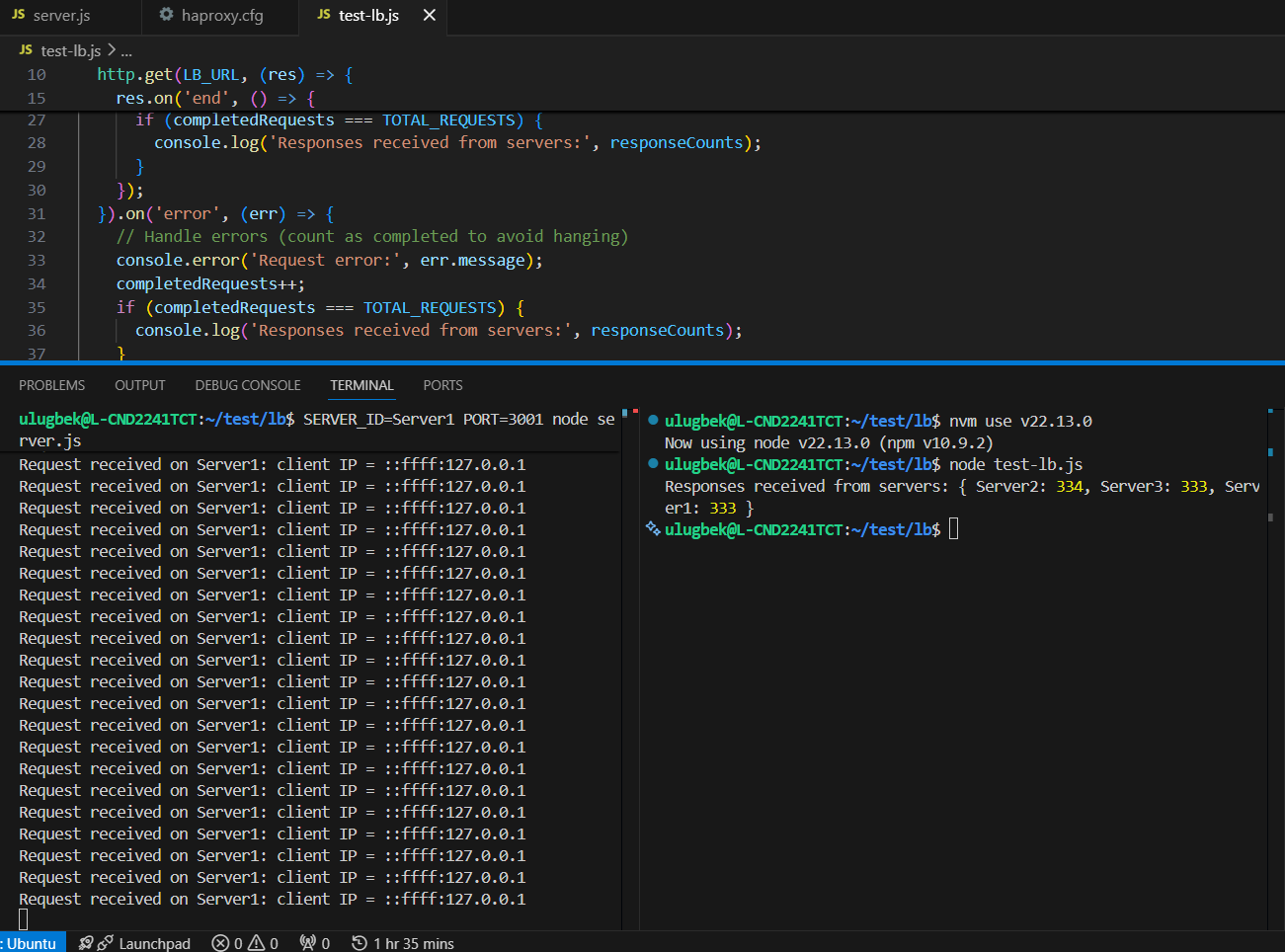Click the error count icon in the status bar
1285x952 pixels.
point(221,943)
